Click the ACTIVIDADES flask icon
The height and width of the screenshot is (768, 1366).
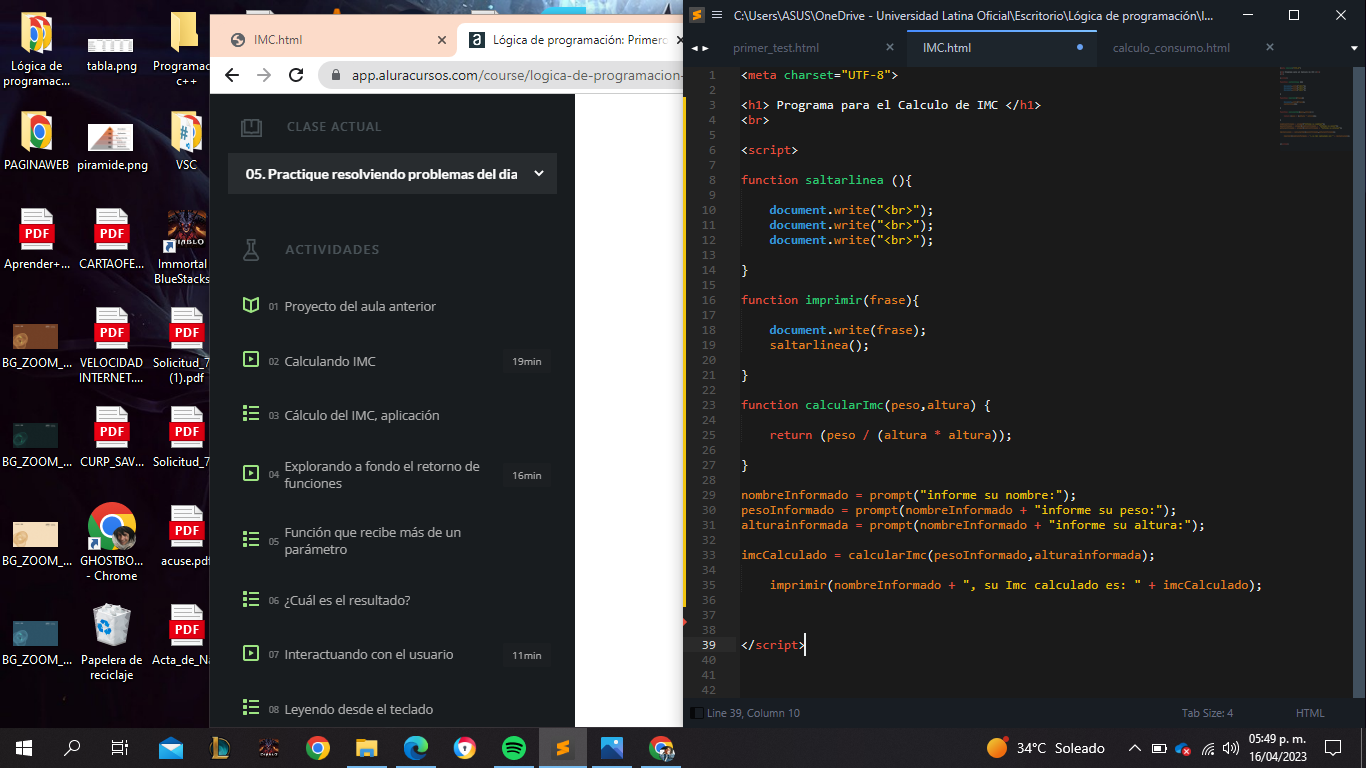[251, 250]
